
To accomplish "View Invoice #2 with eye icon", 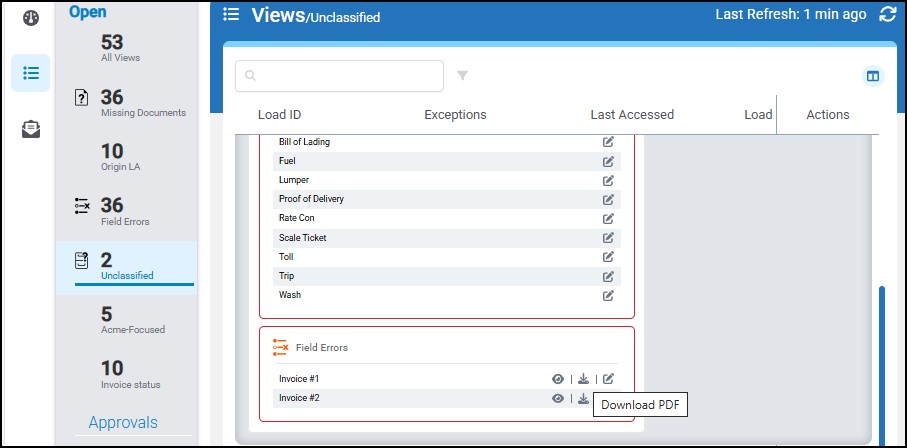I will tap(558, 398).
